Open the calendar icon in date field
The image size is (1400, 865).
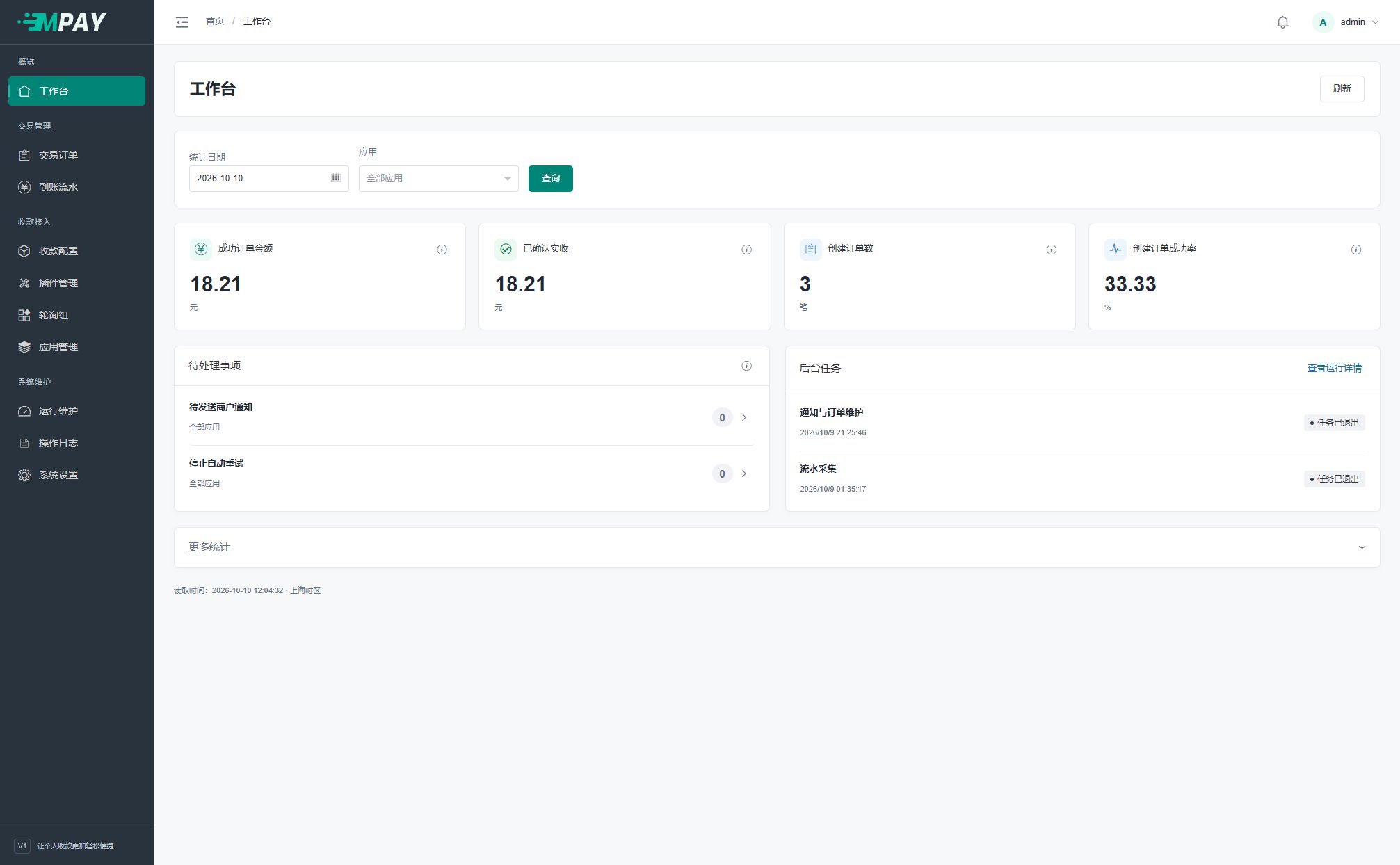coord(336,178)
